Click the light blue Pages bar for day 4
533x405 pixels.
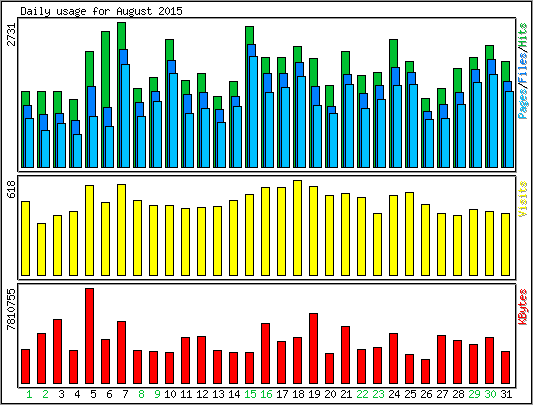(x=78, y=151)
